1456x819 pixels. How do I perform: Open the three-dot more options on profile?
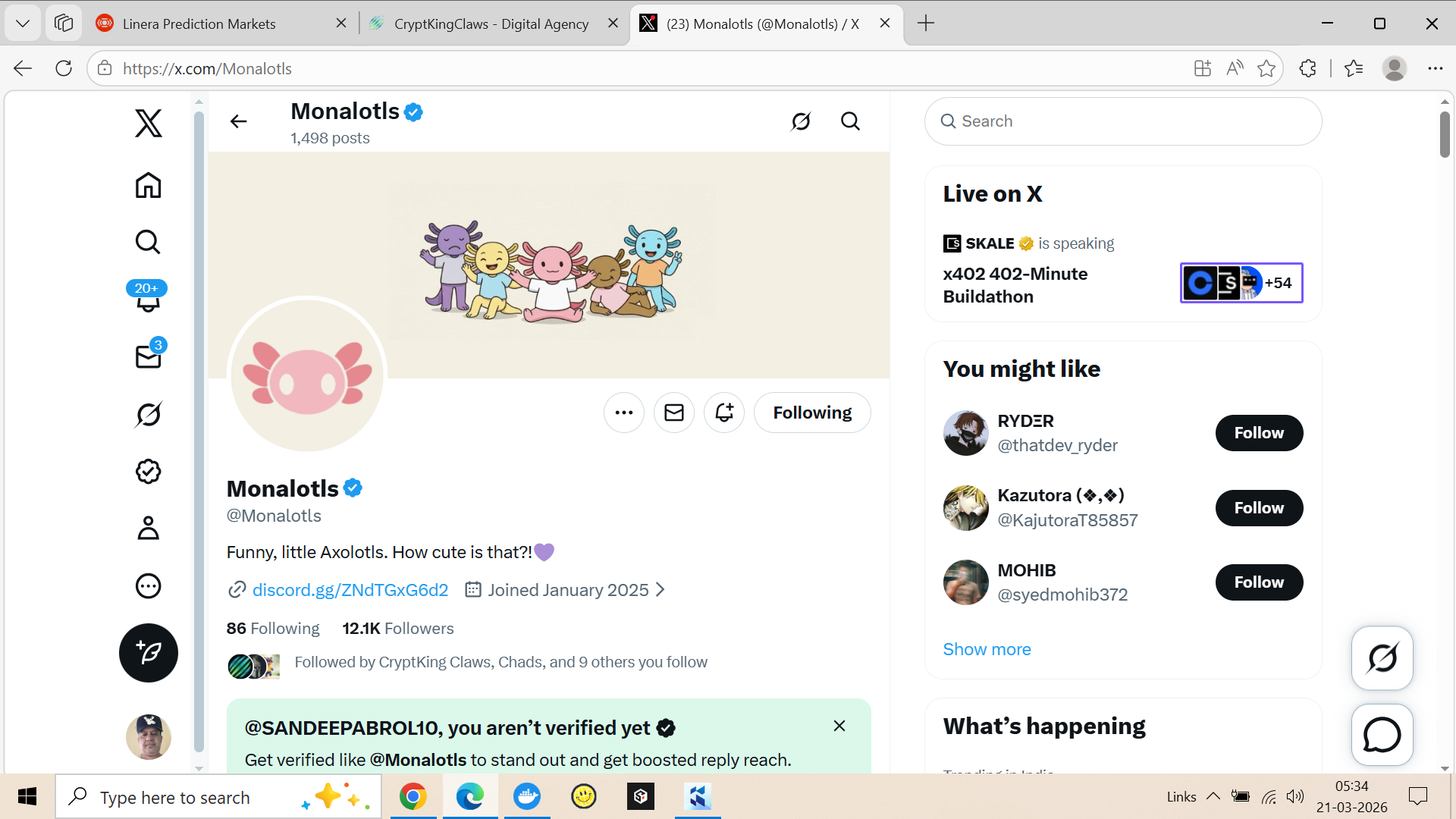pos(623,413)
